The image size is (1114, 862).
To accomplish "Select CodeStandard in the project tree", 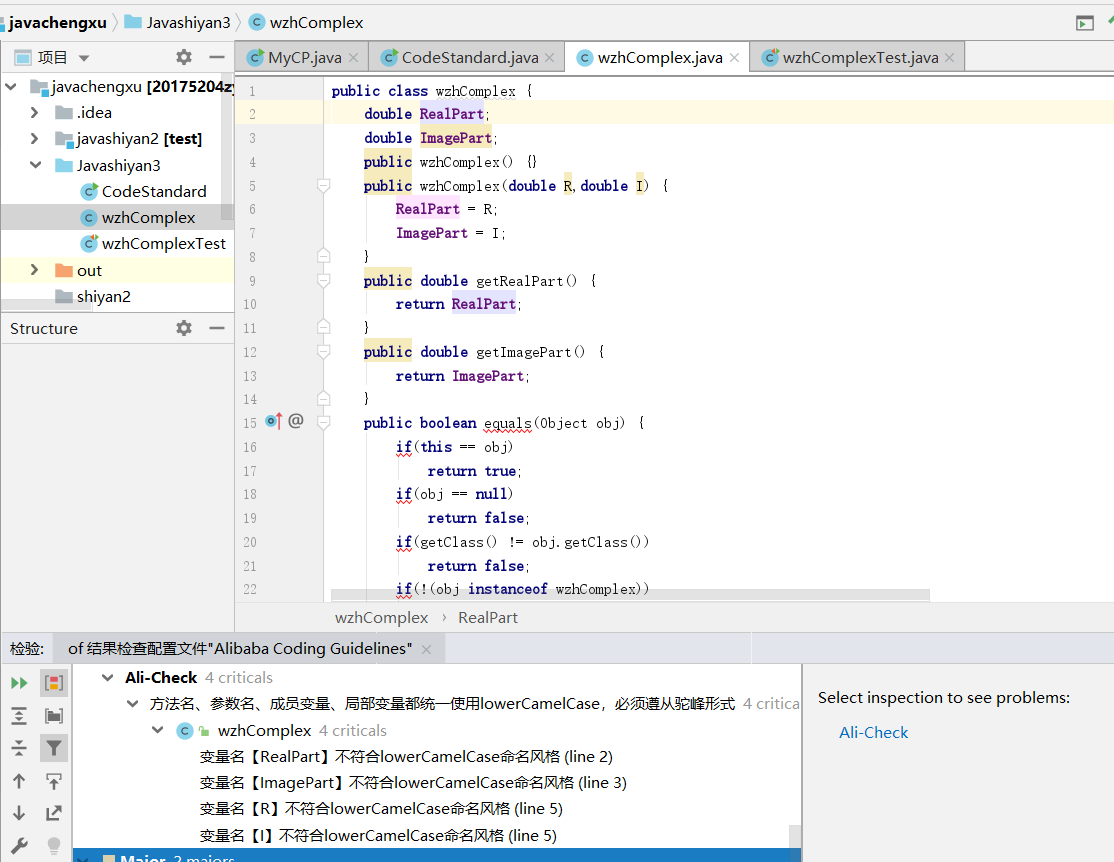I will pyautogui.click(x=153, y=191).
